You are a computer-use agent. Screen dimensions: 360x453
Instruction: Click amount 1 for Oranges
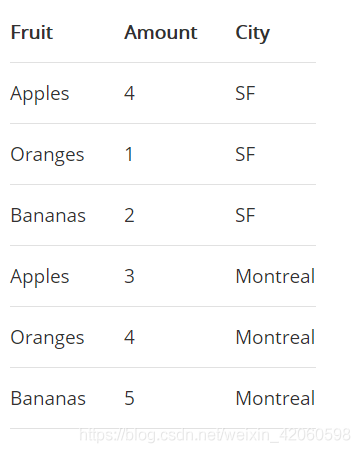[x=129, y=154]
